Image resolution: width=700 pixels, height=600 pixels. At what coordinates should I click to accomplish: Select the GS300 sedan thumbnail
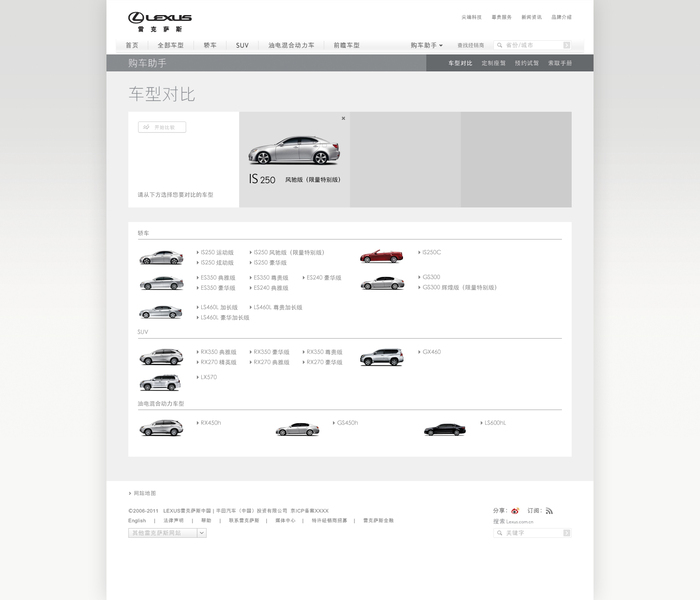(383, 283)
